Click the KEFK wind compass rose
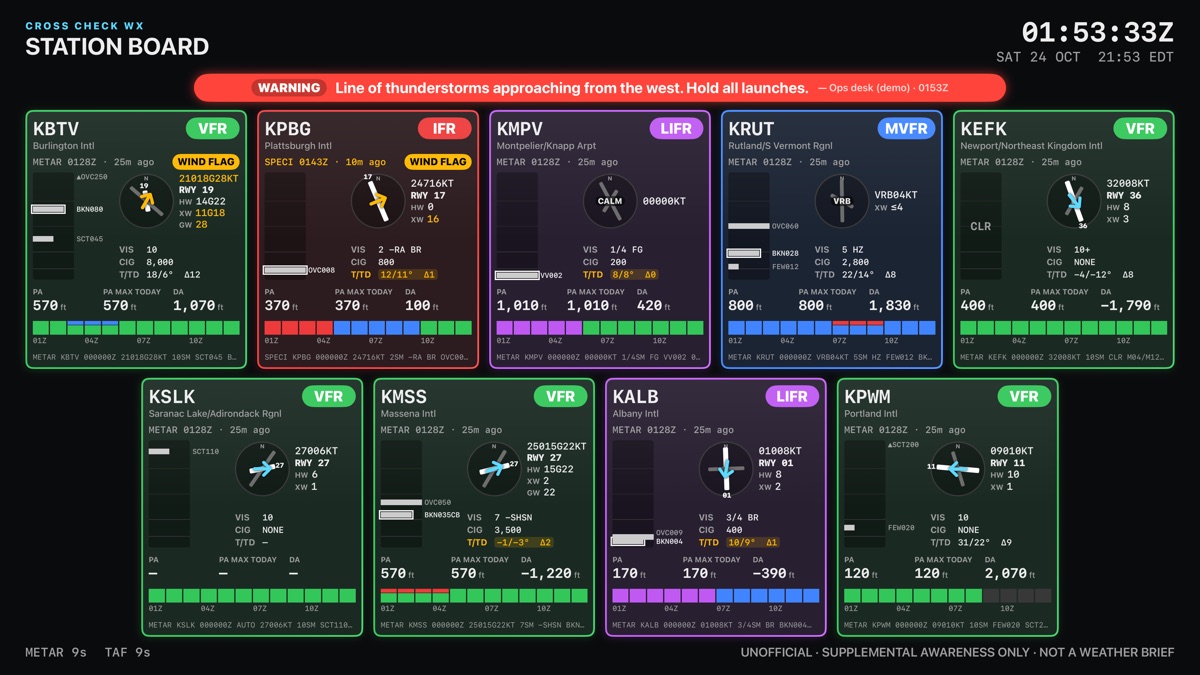Image resolution: width=1200 pixels, height=675 pixels. [x=1073, y=201]
